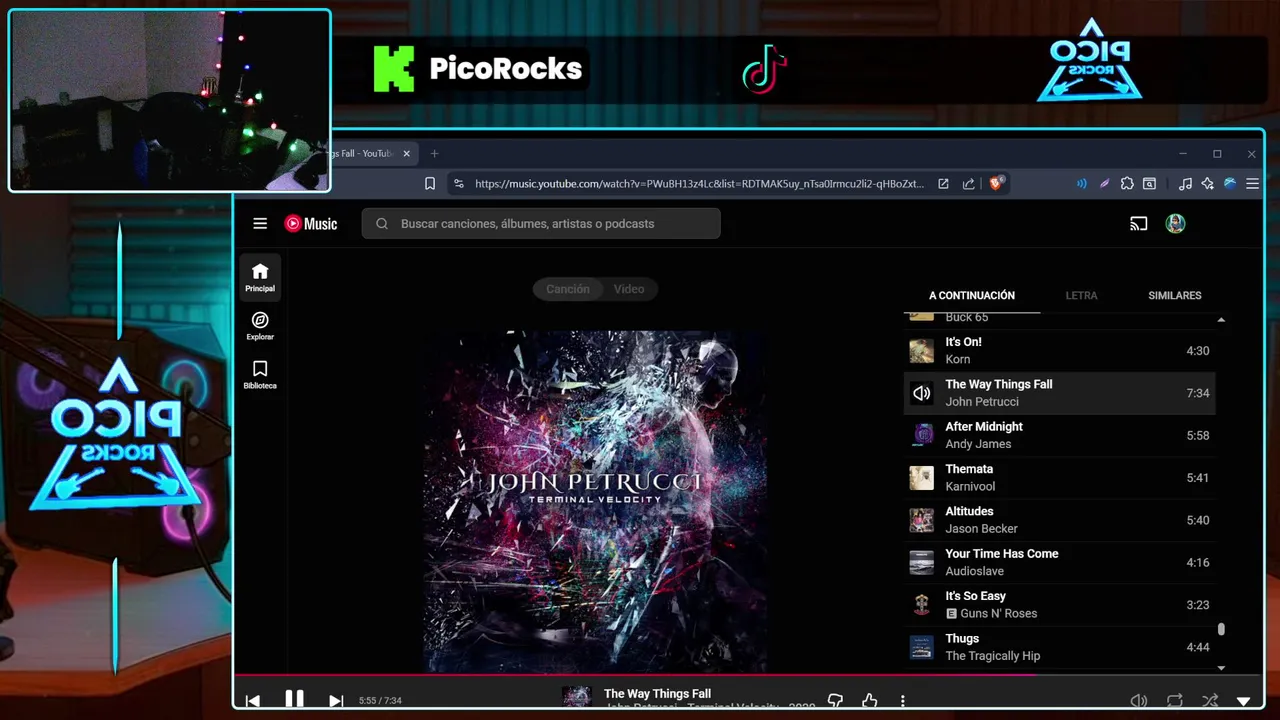Play Your Time Has Come by Audioslave
This screenshot has width=1280, height=720.
(1060, 562)
